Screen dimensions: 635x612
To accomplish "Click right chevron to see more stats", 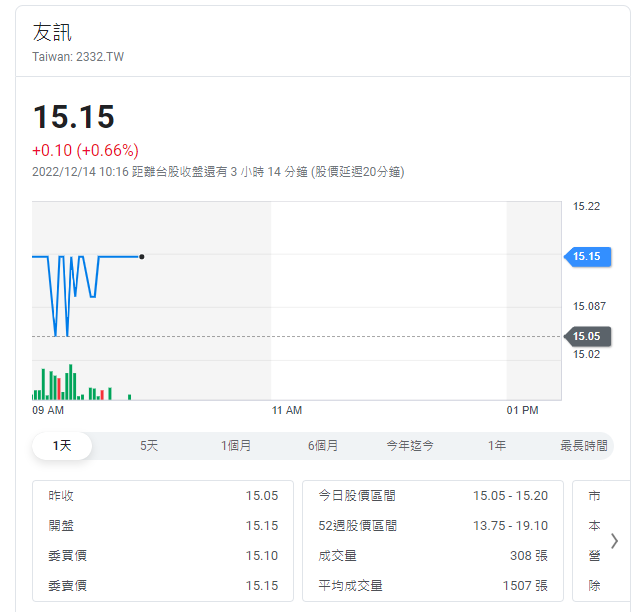I will click(614, 541).
